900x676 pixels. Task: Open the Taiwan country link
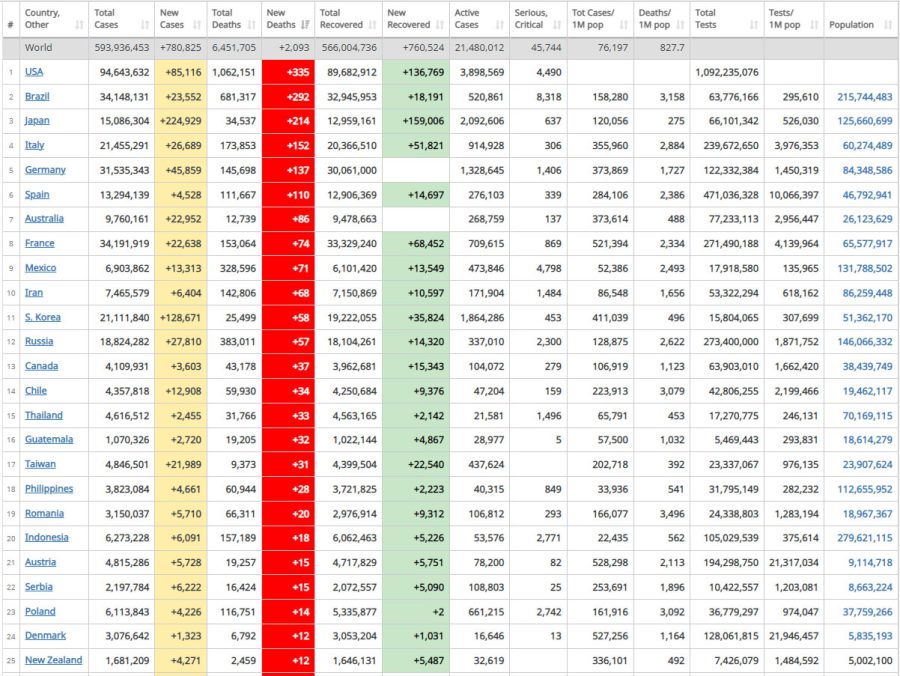(x=40, y=464)
